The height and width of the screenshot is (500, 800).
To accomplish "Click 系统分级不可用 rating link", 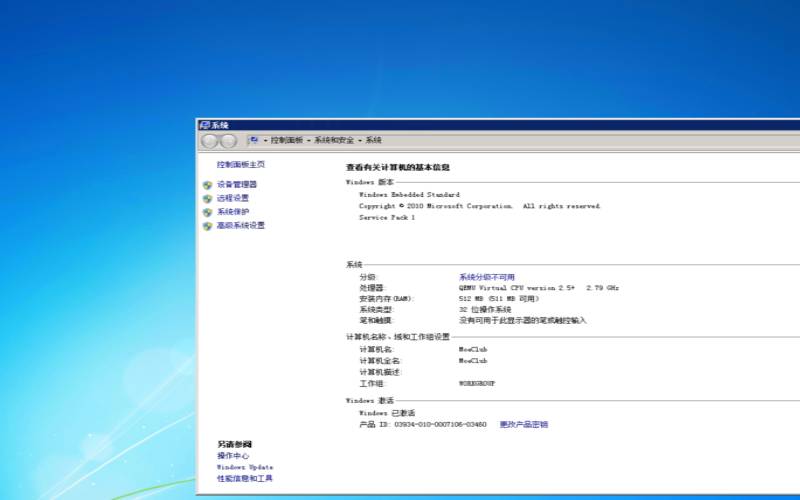I will click(487, 277).
